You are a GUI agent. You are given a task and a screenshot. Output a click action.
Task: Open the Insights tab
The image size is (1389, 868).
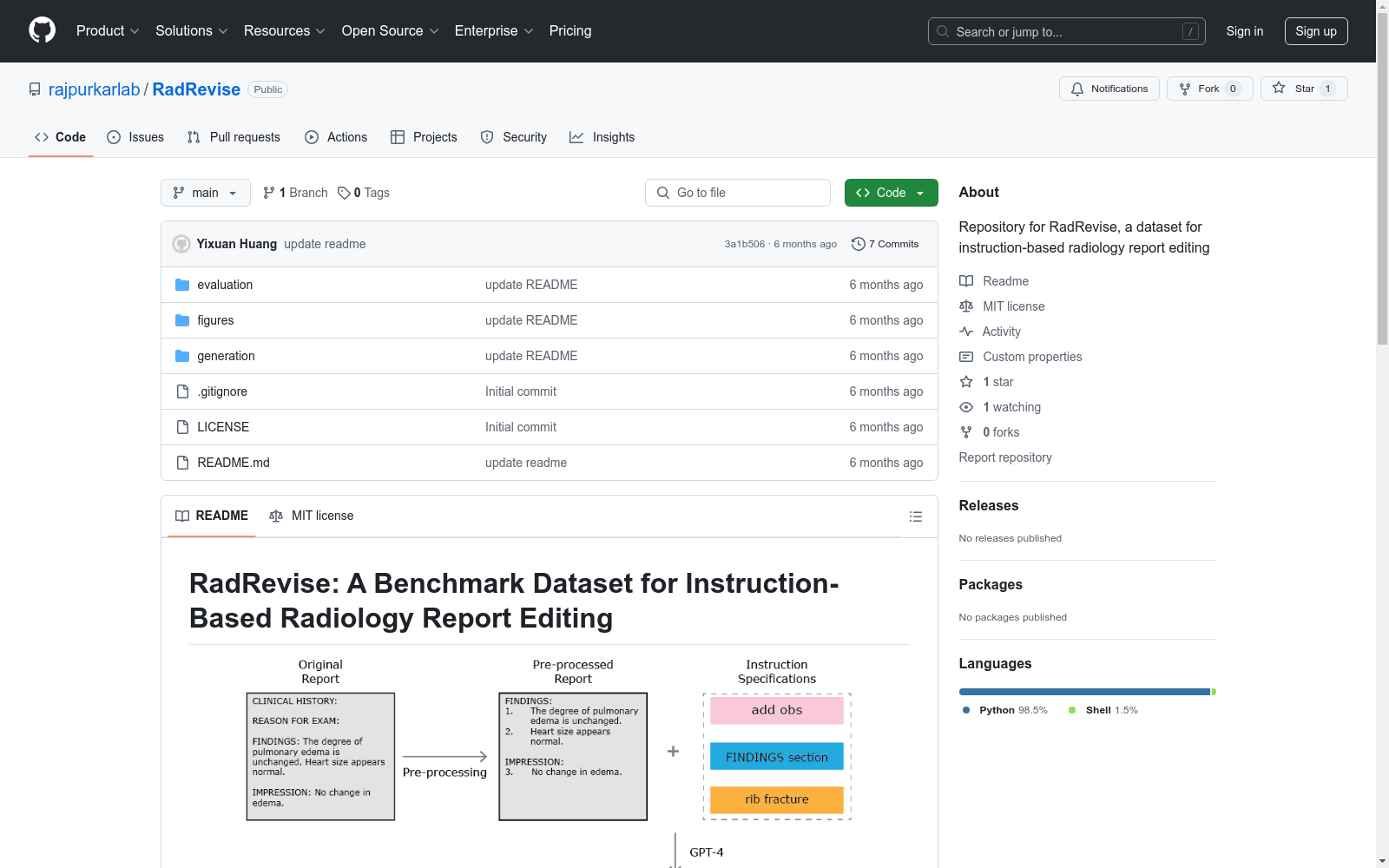pos(602,137)
